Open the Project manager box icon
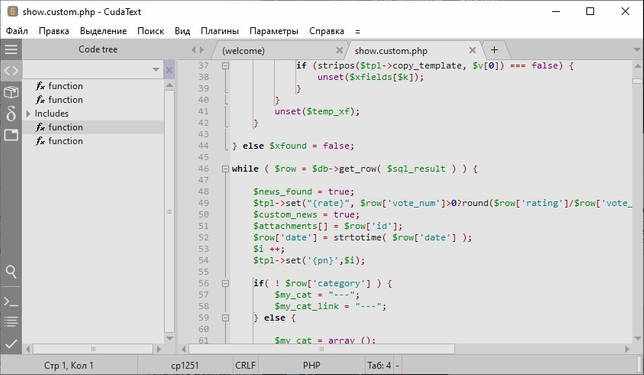 (11, 92)
